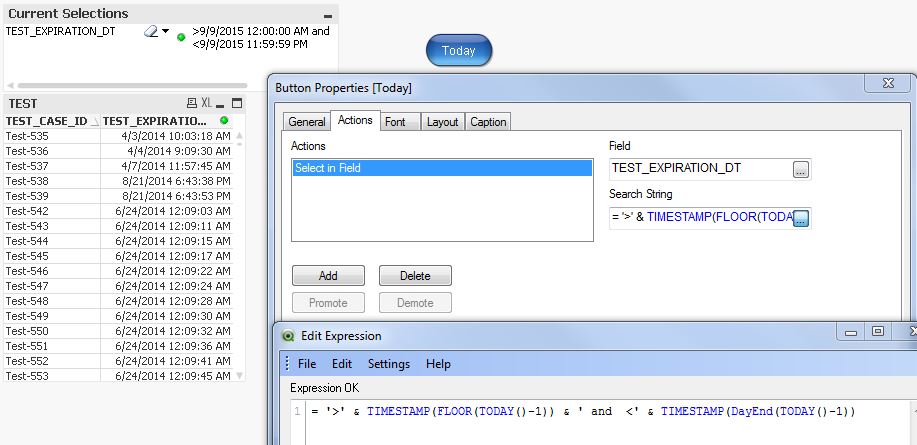Open the Settings menu in Edit Expression
Viewport: 917px width, 445px height.
tap(389, 364)
